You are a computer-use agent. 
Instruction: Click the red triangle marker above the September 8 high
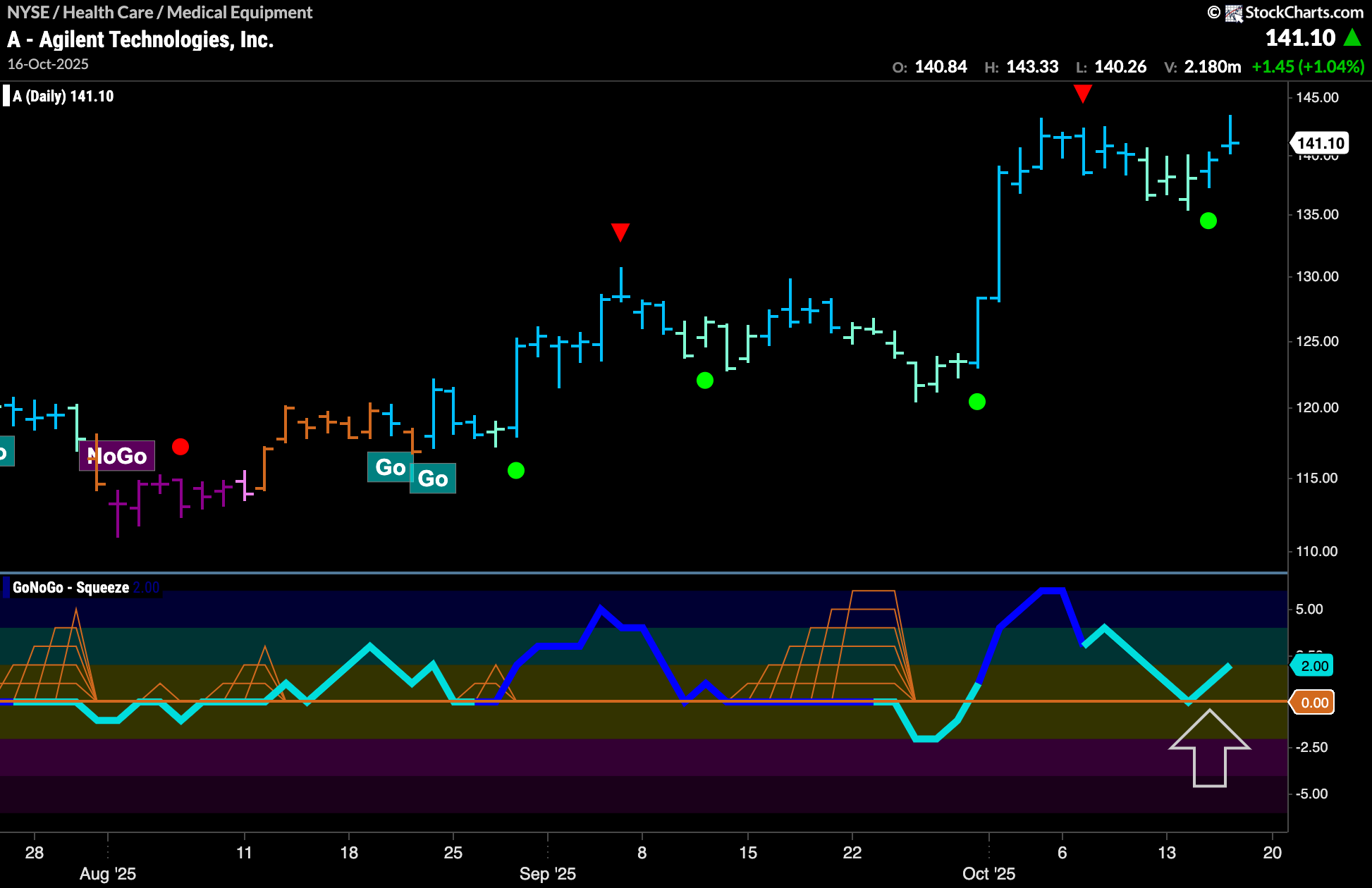[x=620, y=232]
